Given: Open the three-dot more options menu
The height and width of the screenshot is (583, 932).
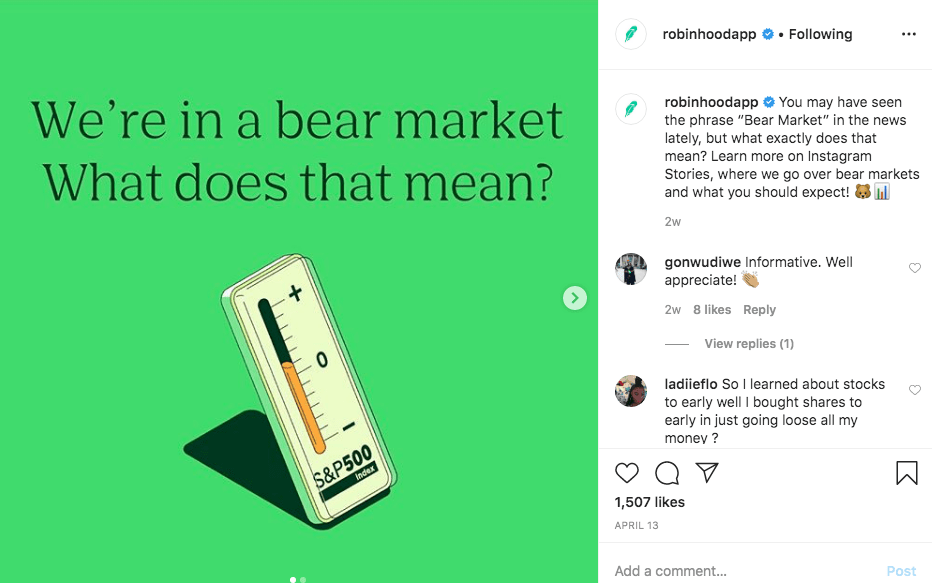Looking at the screenshot, I should (908, 34).
